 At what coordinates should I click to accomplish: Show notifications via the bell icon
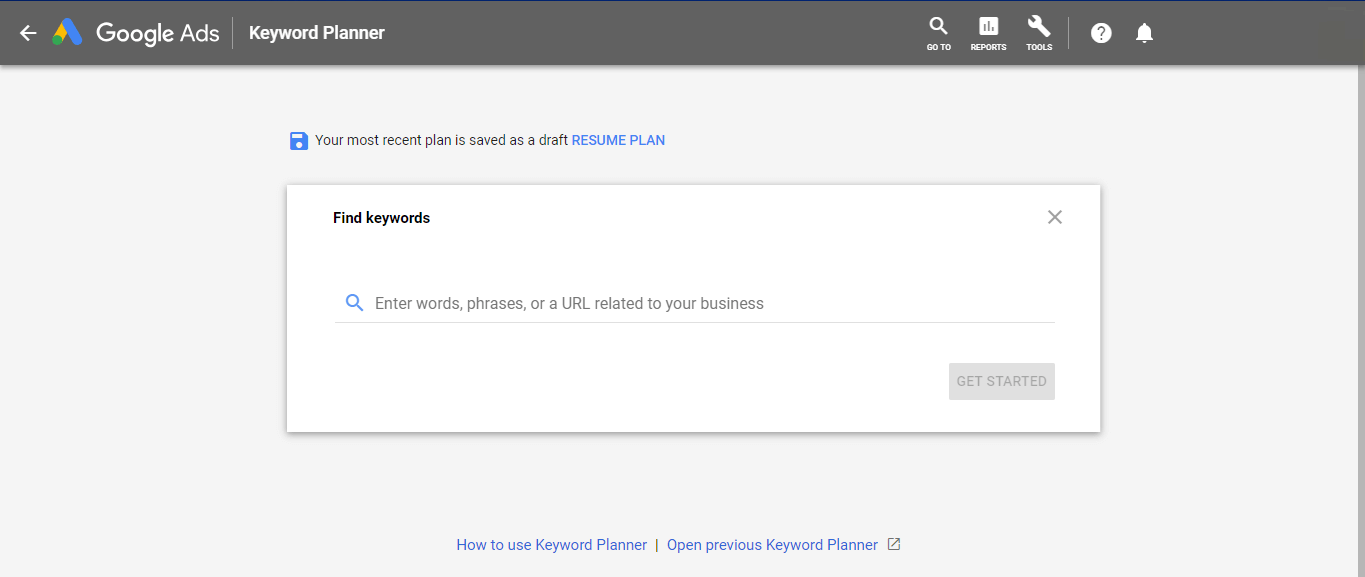pos(1145,33)
